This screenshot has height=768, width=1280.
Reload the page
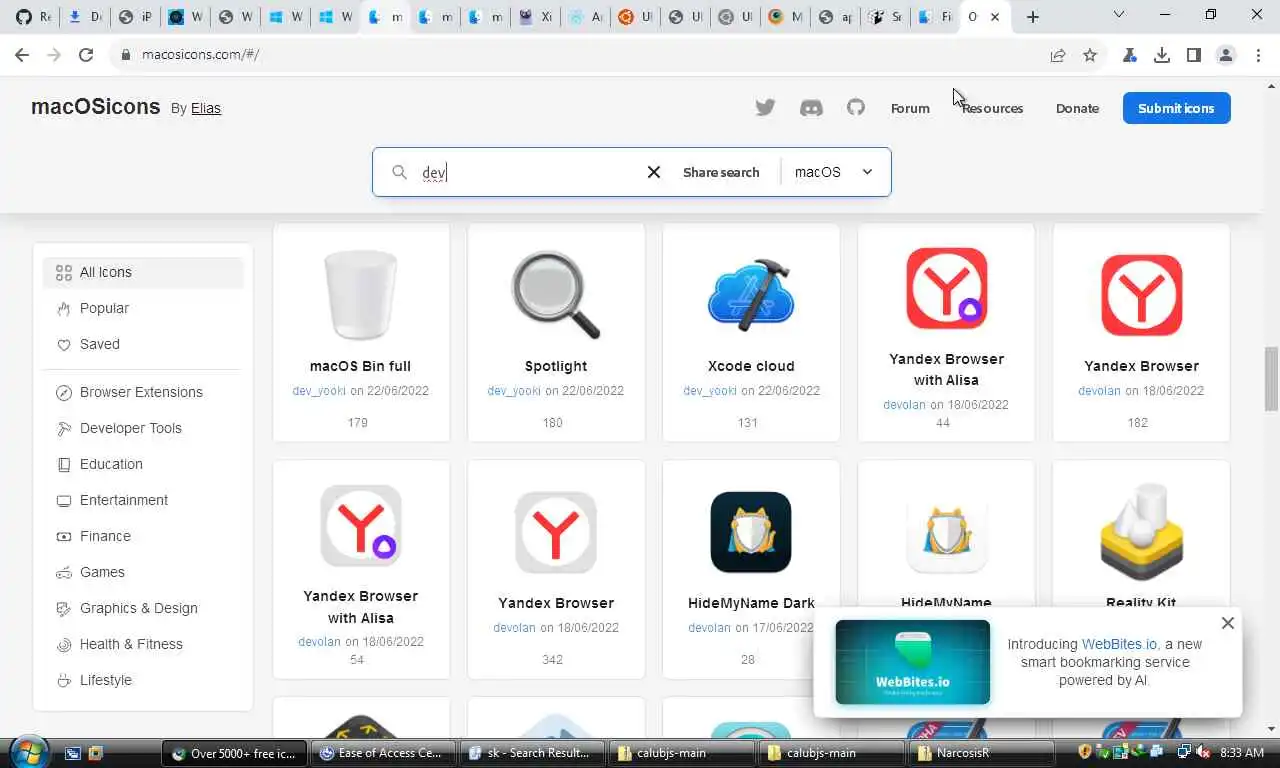(86, 55)
